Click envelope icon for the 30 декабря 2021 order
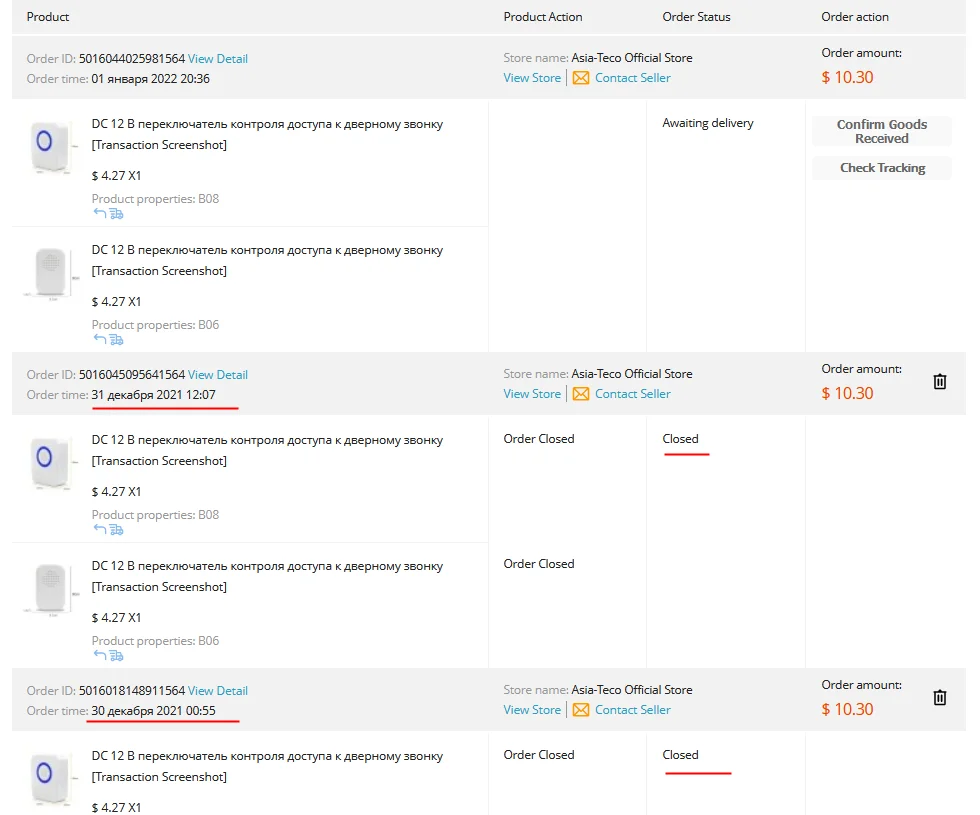 tap(581, 710)
